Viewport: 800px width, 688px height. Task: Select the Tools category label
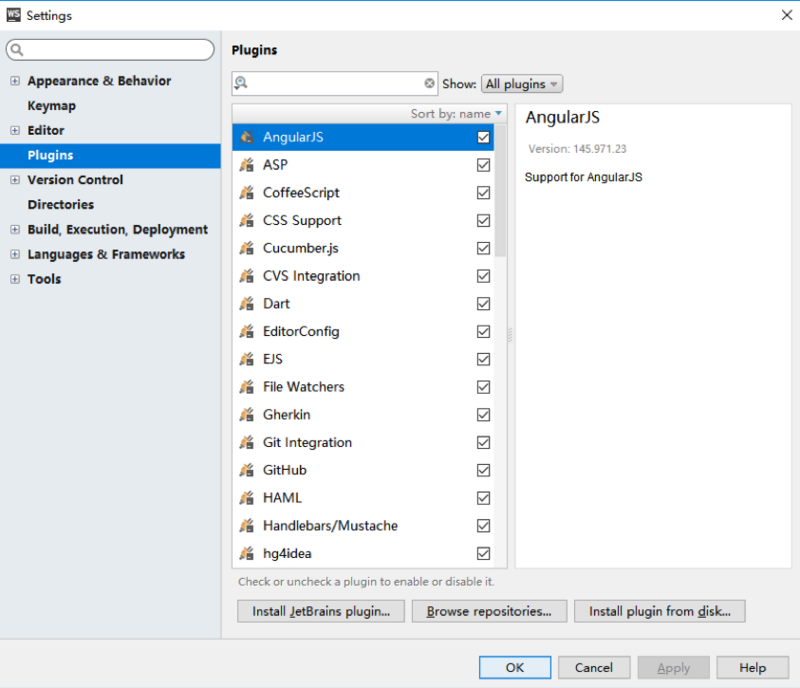click(x=44, y=279)
